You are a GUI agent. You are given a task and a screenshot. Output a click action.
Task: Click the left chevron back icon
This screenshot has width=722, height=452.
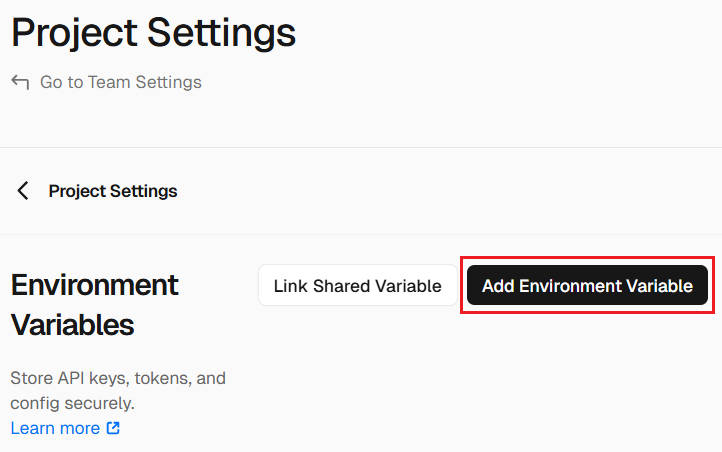click(23, 191)
